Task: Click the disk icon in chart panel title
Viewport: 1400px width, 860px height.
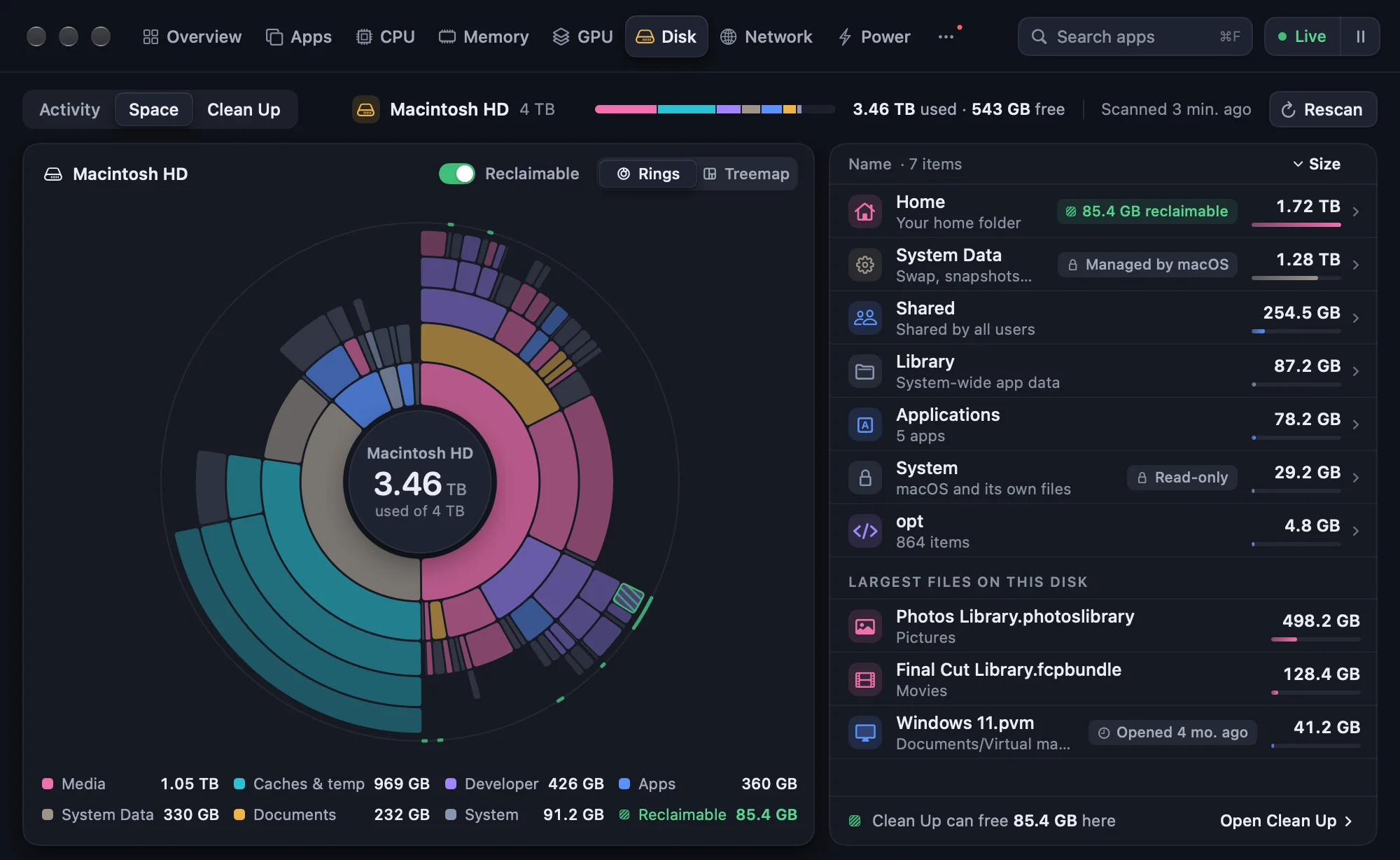Action: pos(53,174)
